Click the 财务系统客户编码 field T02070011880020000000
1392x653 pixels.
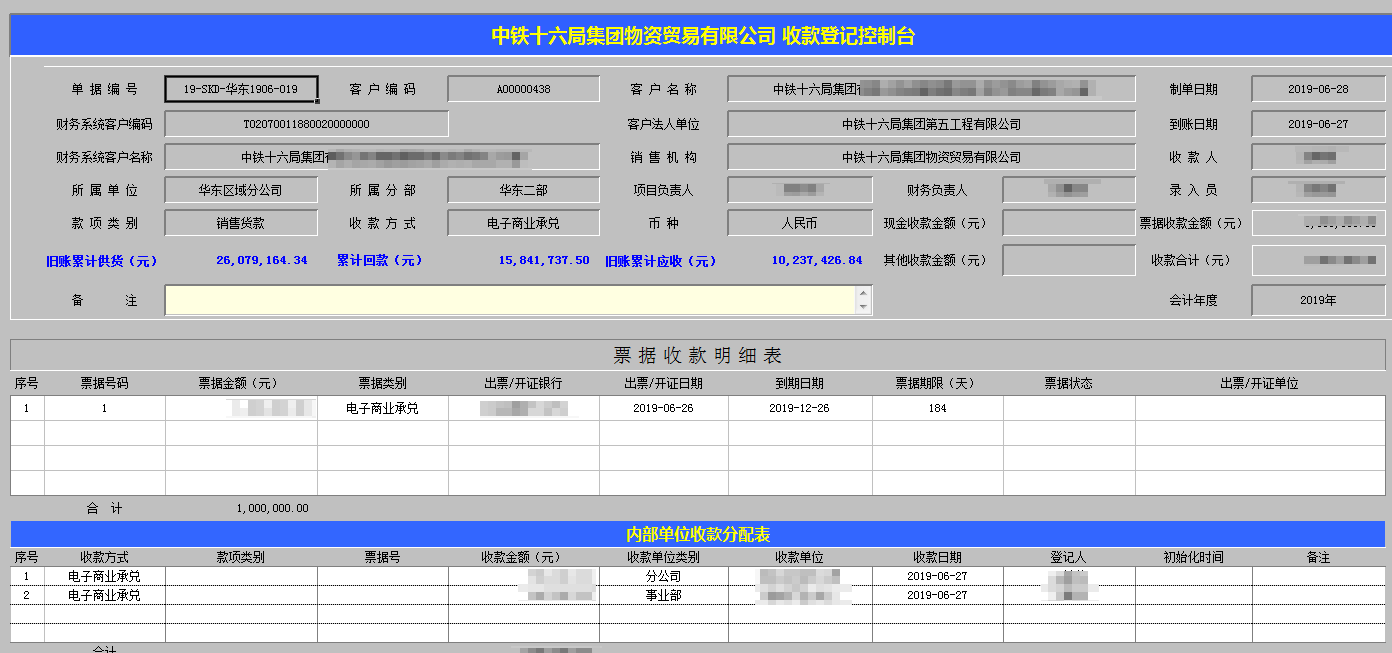click(307, 124)
